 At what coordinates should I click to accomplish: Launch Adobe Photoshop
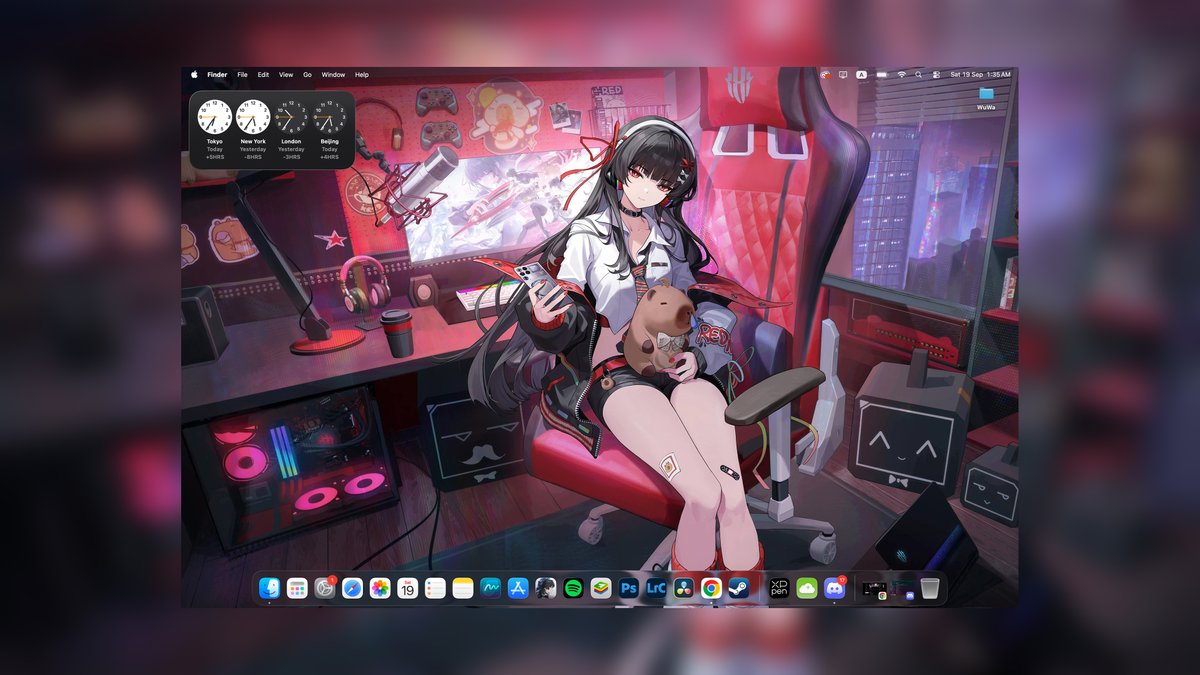(x=629, y=588)
